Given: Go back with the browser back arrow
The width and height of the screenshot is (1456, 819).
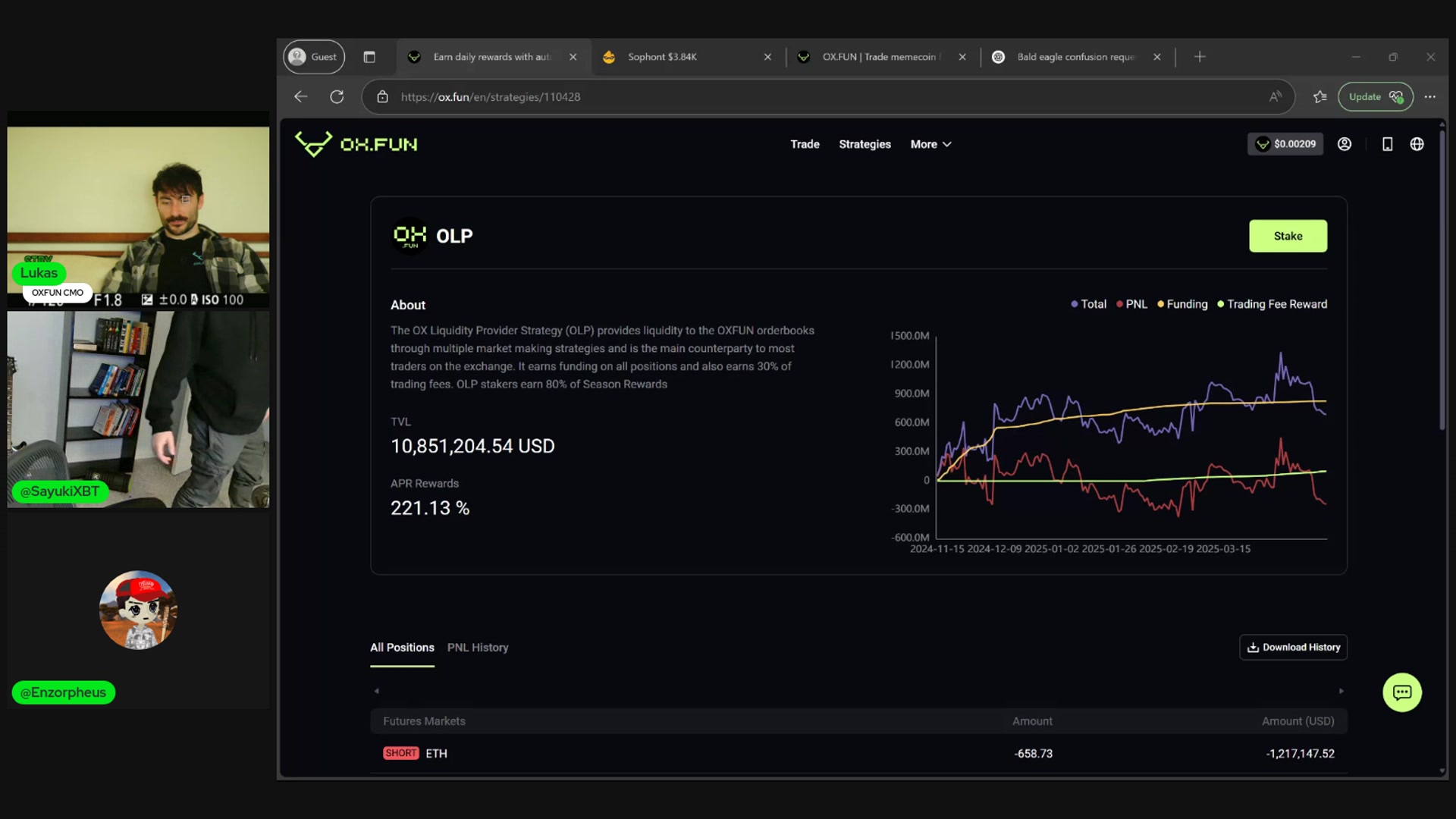Looking at the screenshot, I should click(301, 97).
